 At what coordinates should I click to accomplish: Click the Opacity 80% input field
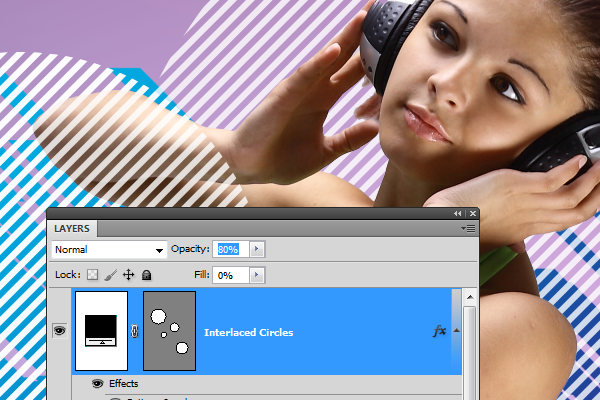pos(228,249)
